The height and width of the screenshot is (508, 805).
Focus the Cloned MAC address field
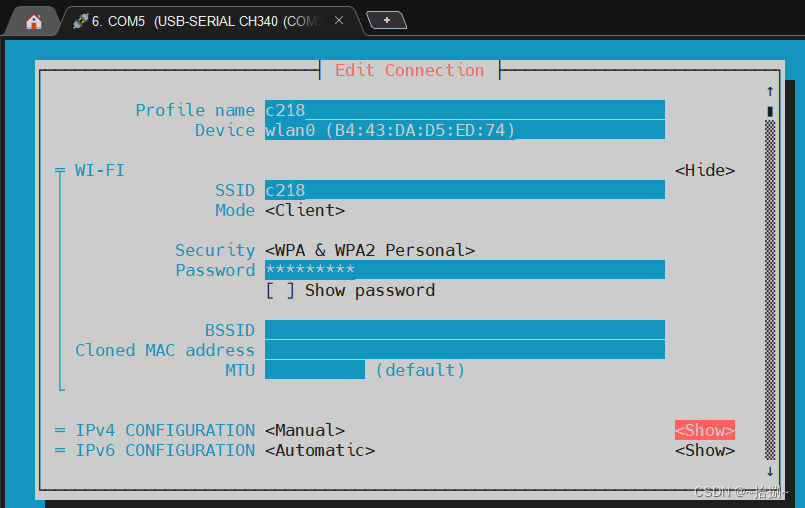(465, 350)
